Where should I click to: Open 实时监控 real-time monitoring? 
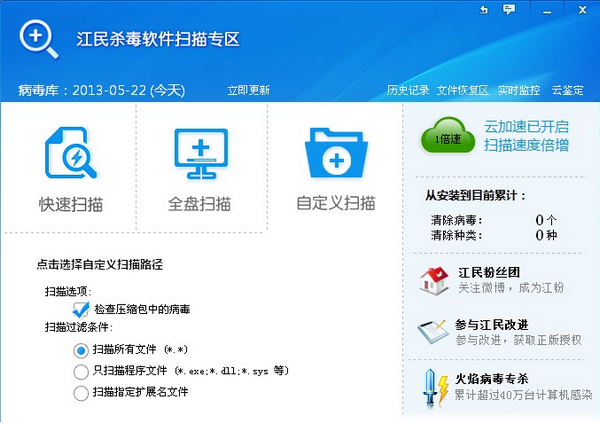[519, 90]
